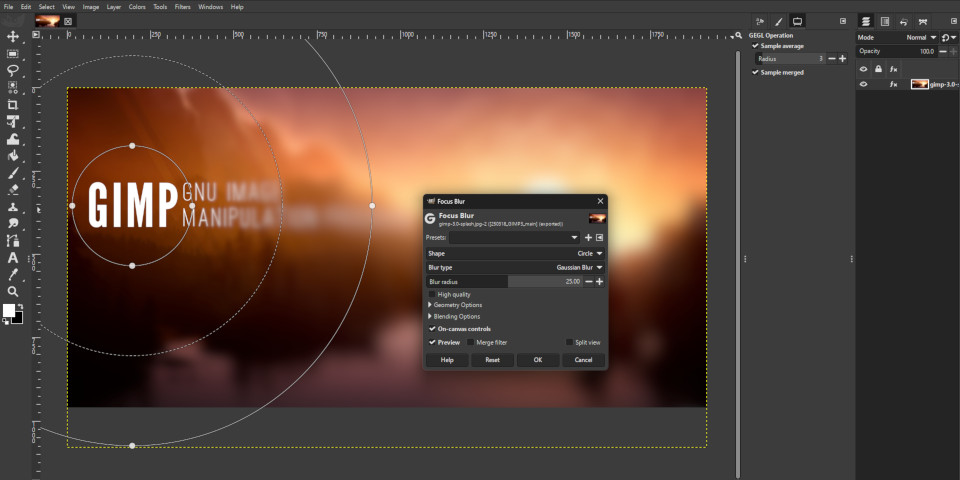
Task: Save Focus Blur preset with plus icon
Action: pos(588,238)
